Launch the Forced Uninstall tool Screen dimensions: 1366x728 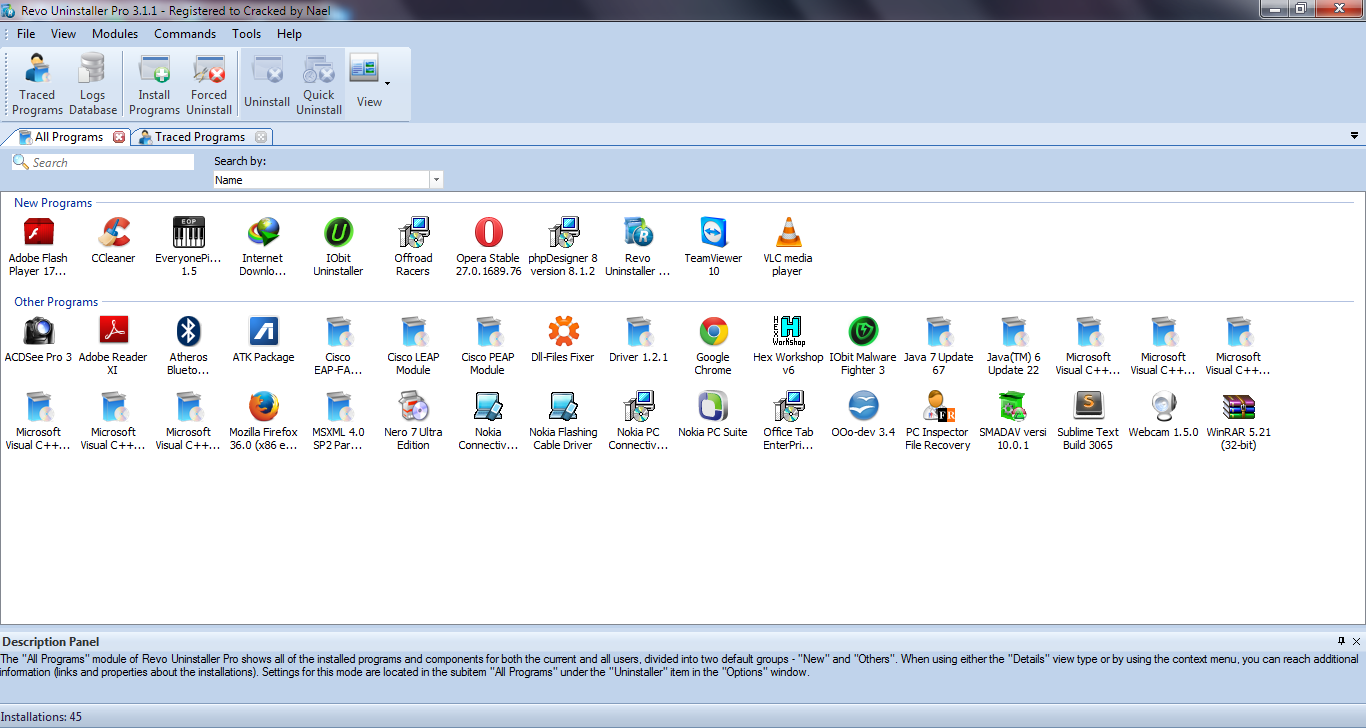209,84
